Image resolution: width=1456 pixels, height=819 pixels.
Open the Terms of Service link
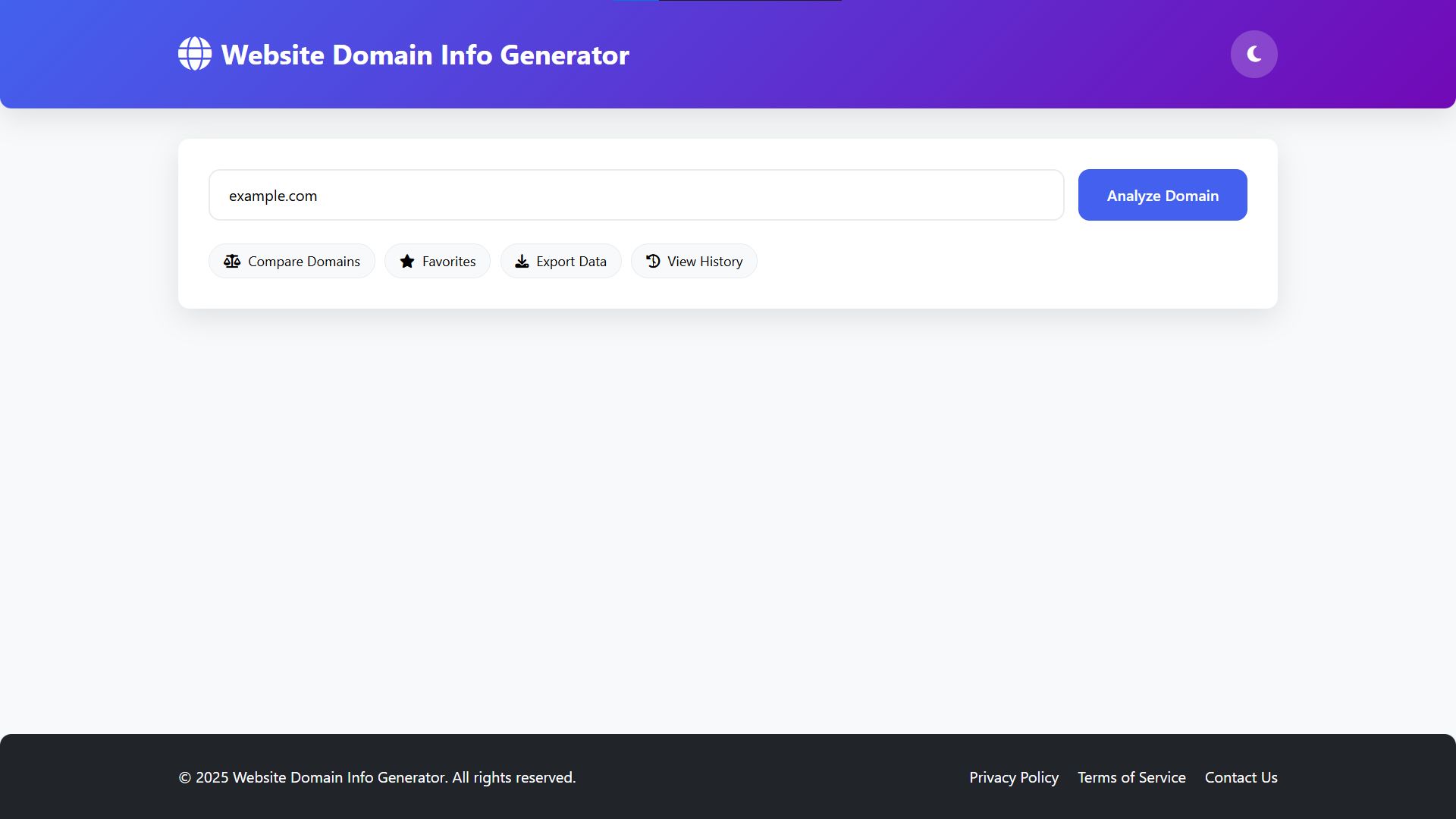1131,777
